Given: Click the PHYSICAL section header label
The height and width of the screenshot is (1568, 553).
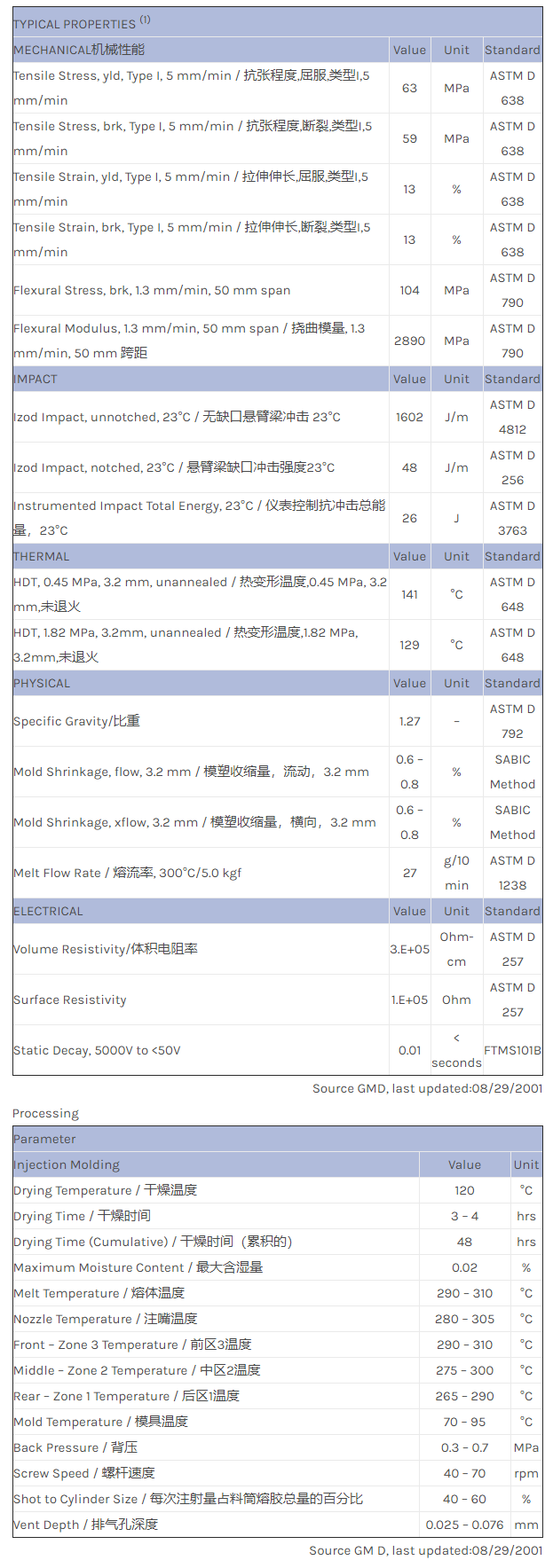Looking at the screenshot, I should pos(42,683).
